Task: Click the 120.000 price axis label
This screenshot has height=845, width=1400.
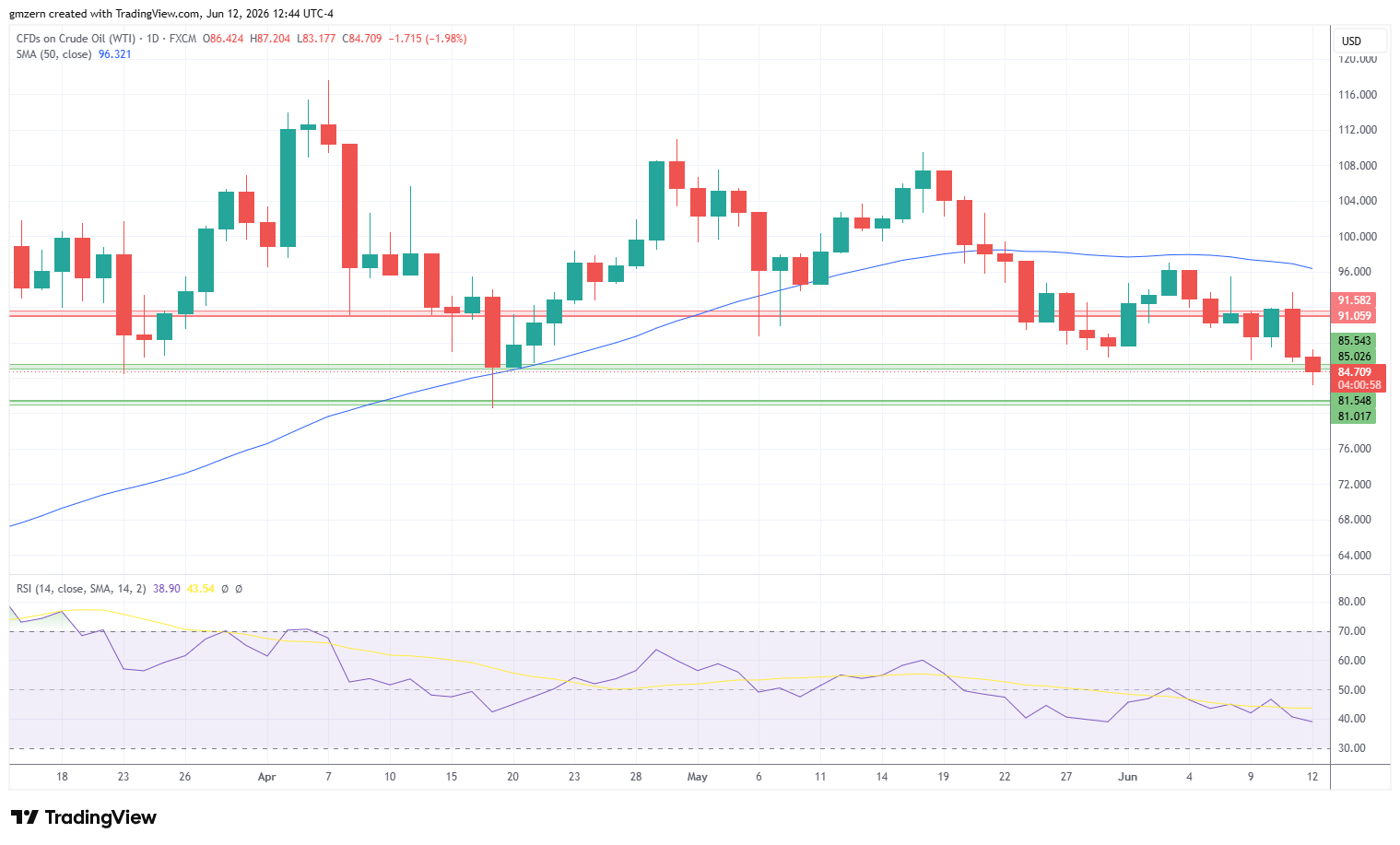Action: (x=1358, y=59)
